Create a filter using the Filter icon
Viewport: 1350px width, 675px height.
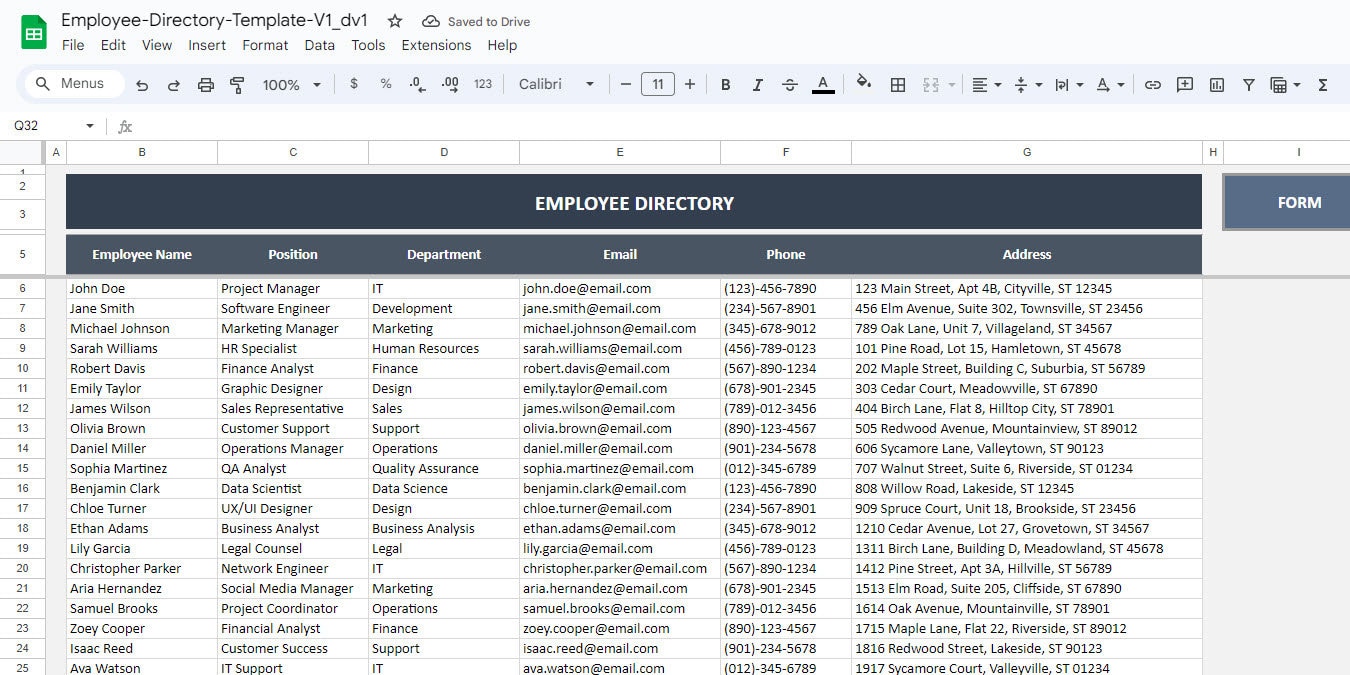pyautogui.click(x=1248, y=84)
